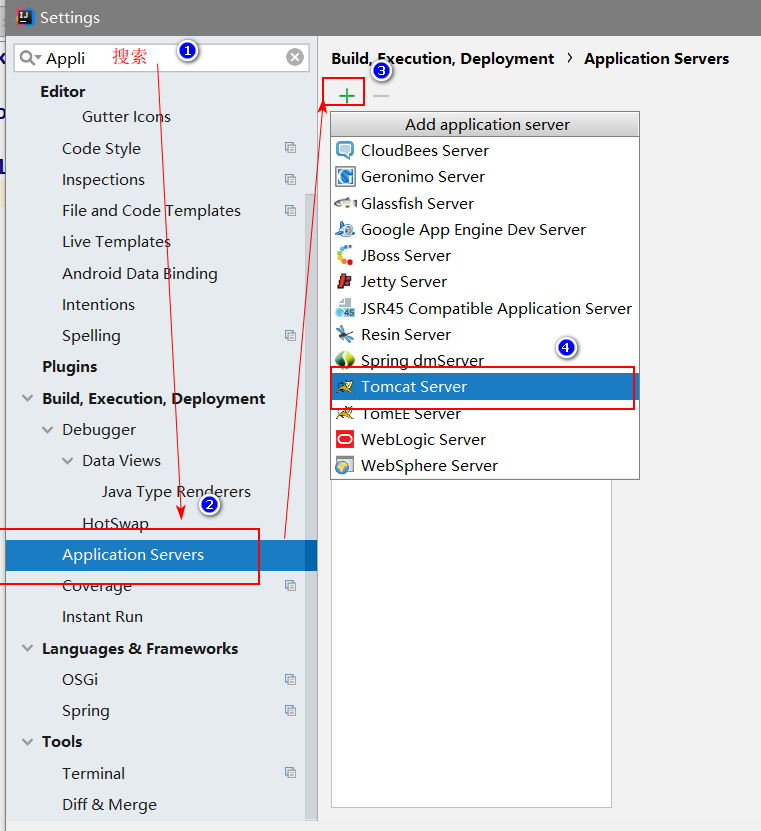
Task: Click the Tomcat Server cat icon
Action: point(345,386)
